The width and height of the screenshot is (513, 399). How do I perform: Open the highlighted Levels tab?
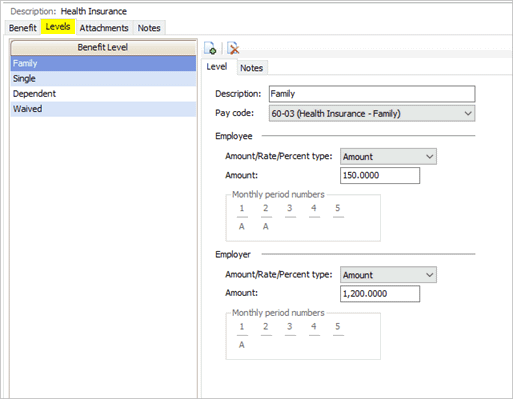pyautogui.click(x=58, y=27)
